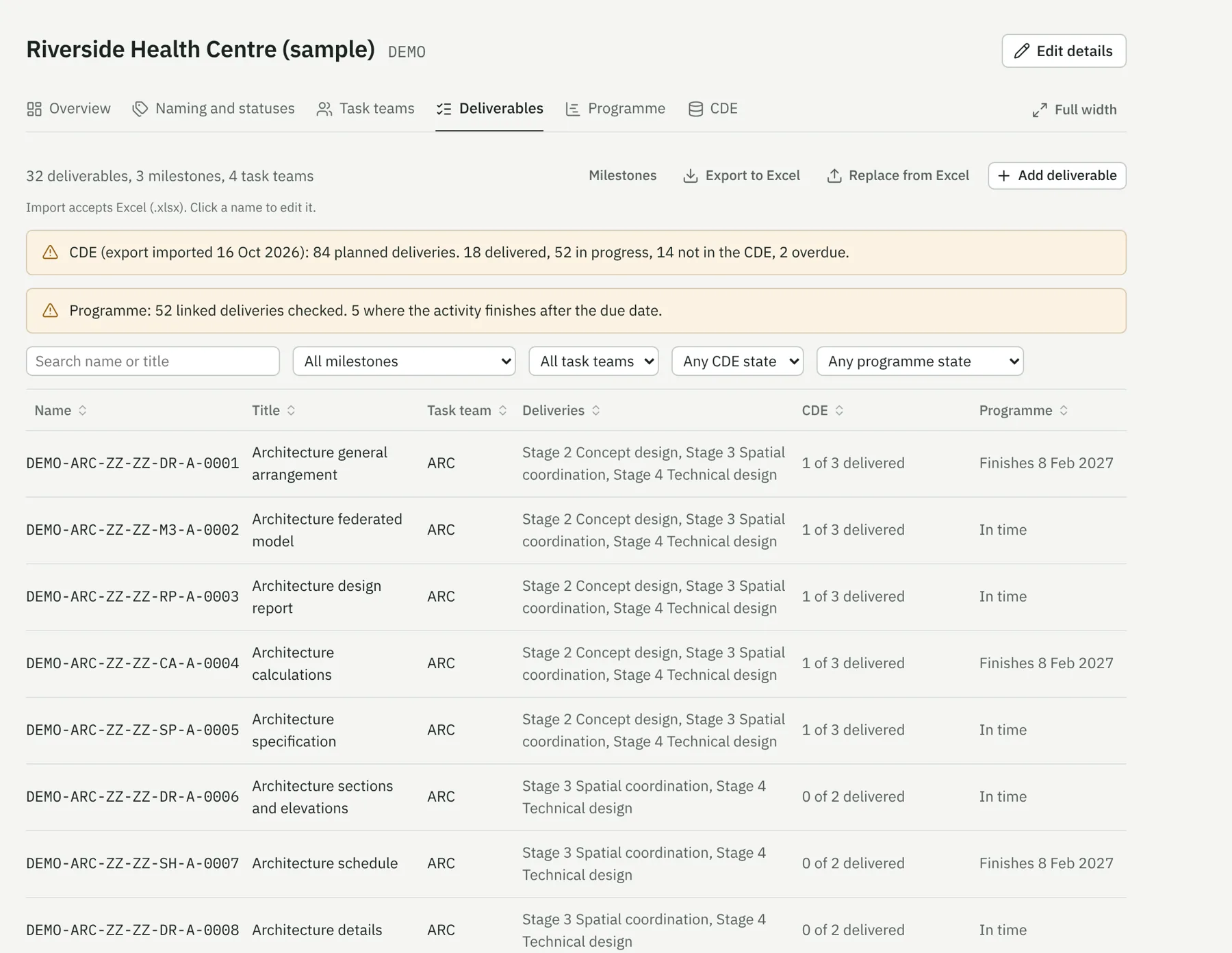Sort by CDE column arrows
This screenshot has height=953, width=1232.
tap(839, 410)
